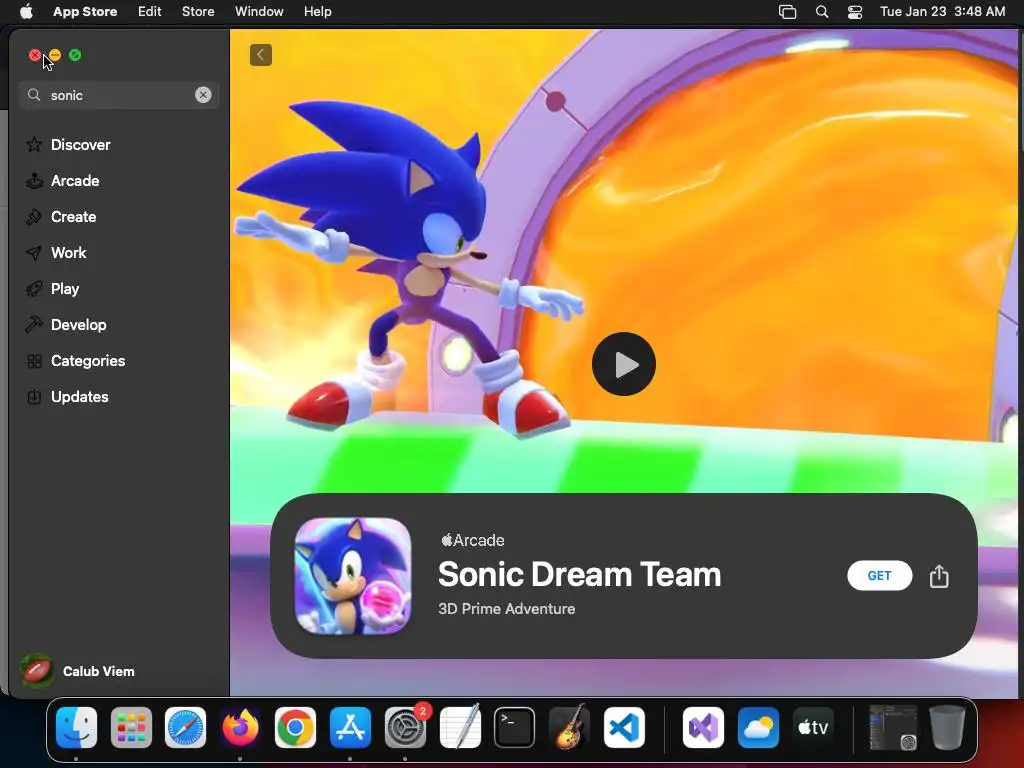Launch Google Chrome from the Dock
This screenshot has height=768, width=1024.
pyautogui.click(x=295, y=727)
